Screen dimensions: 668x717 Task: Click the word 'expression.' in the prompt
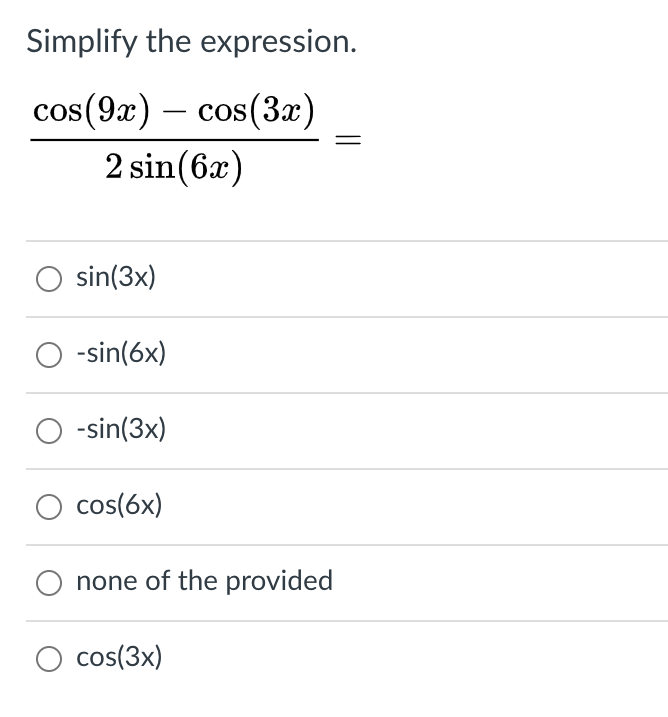coord(278,42)
